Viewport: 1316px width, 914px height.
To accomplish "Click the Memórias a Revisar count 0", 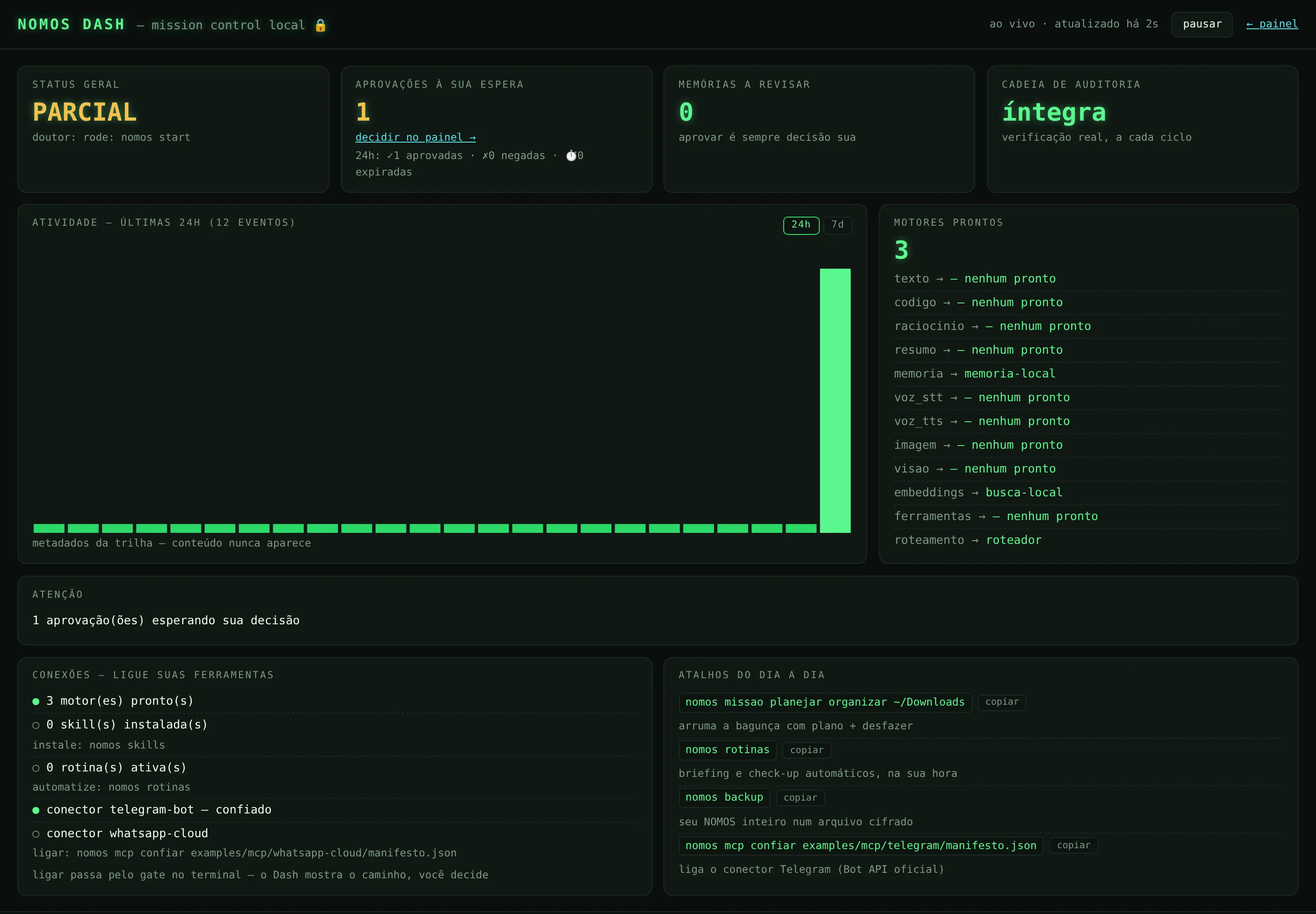I will (x=685, y=112).
